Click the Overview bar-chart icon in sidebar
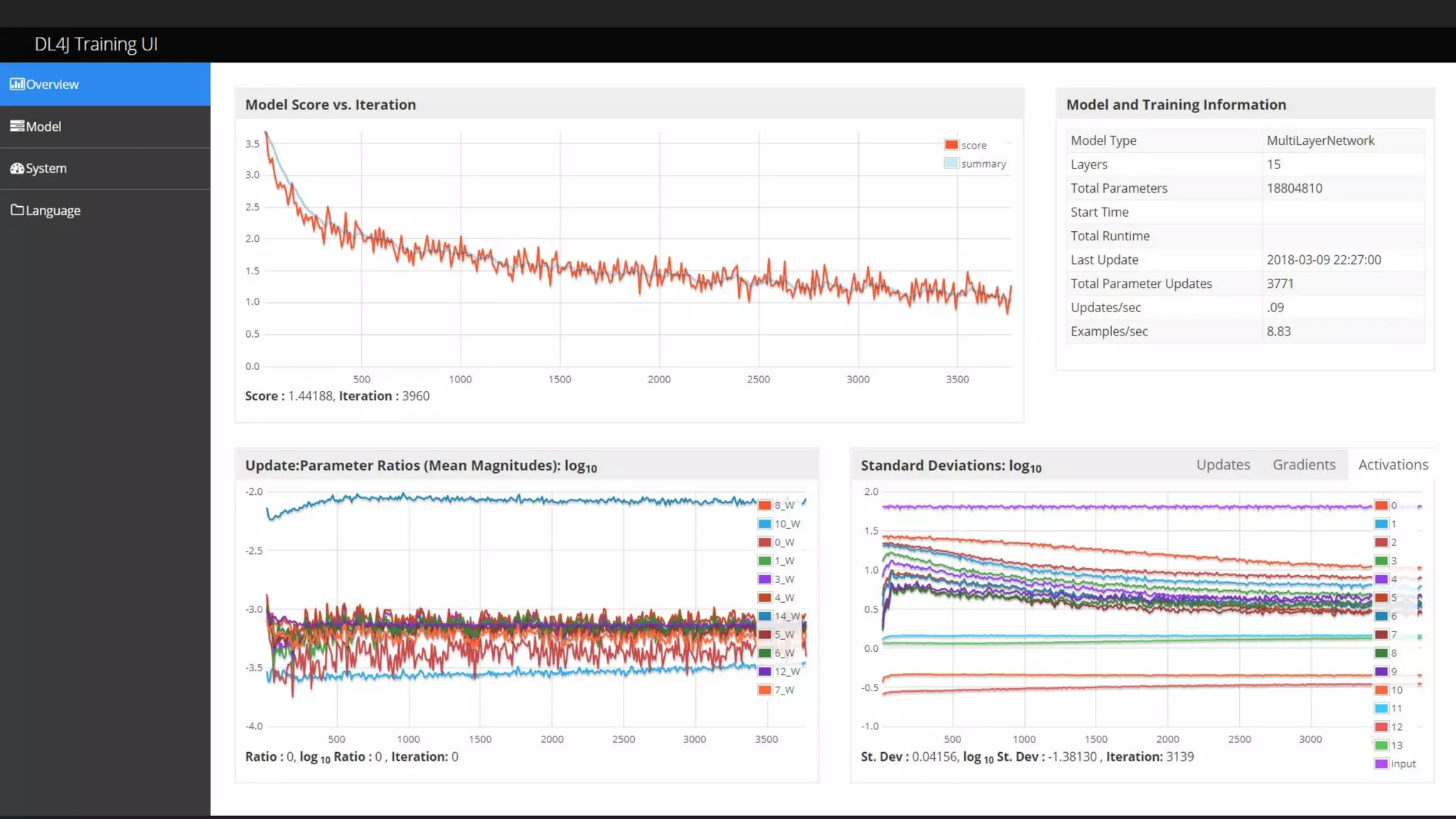 click(x=16, y=84)
